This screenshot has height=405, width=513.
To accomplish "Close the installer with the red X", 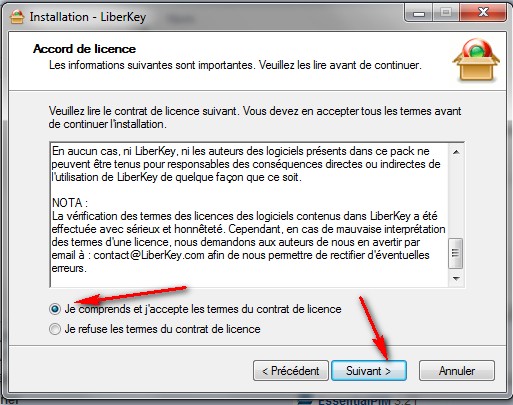I will click(483, 14).
